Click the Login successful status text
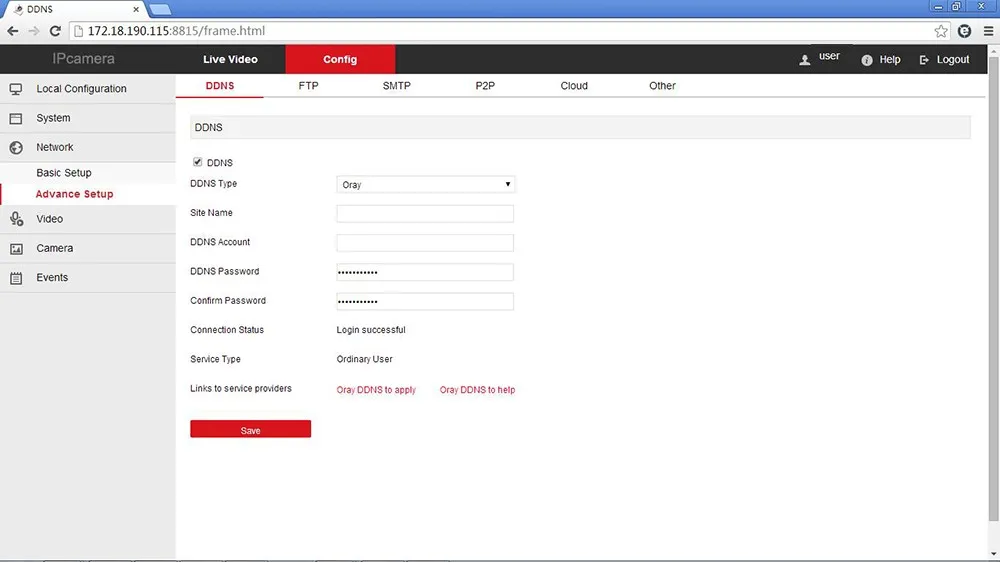Viewport: 1000px width, 562px height. click(x=371, y=330)
